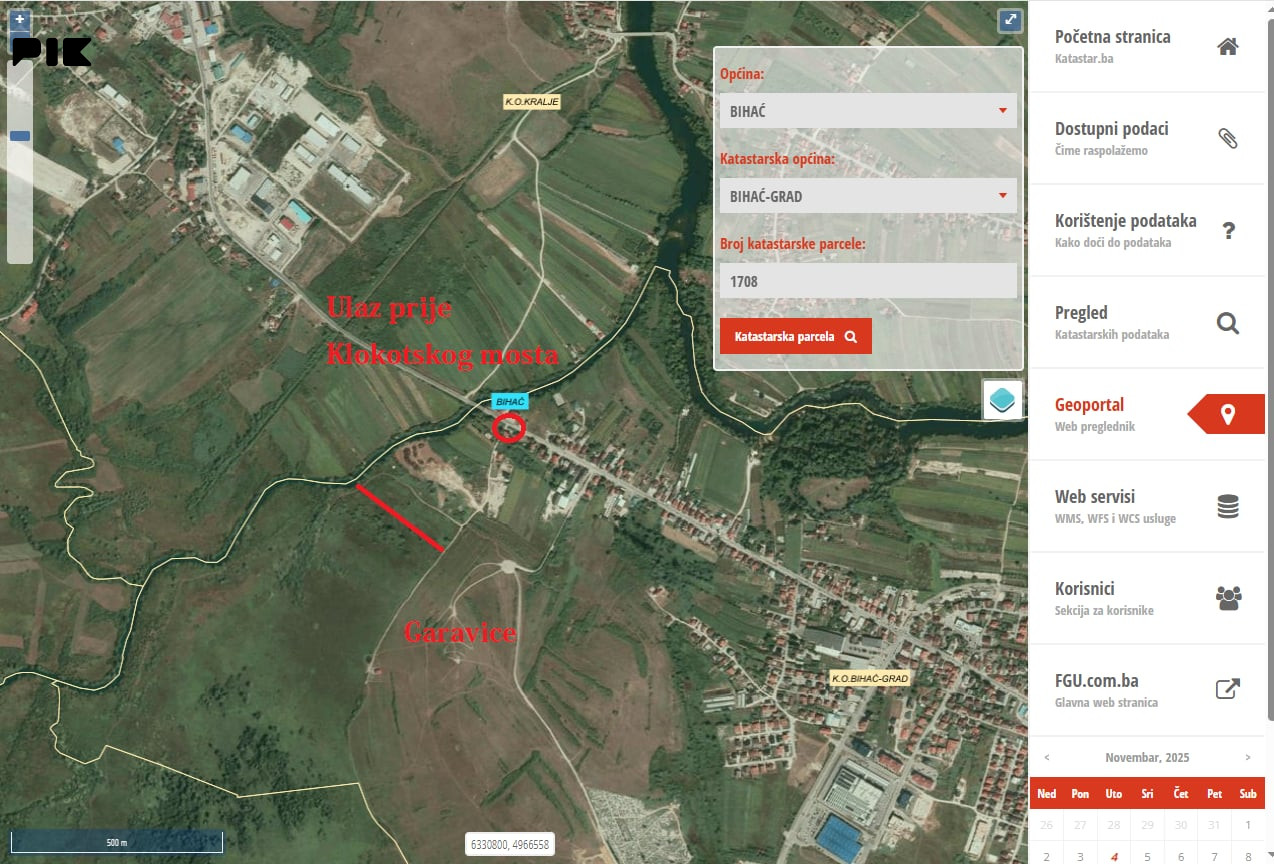Click the Katastarska parcela search button
1274x864 pixels.
coord(796,337)
